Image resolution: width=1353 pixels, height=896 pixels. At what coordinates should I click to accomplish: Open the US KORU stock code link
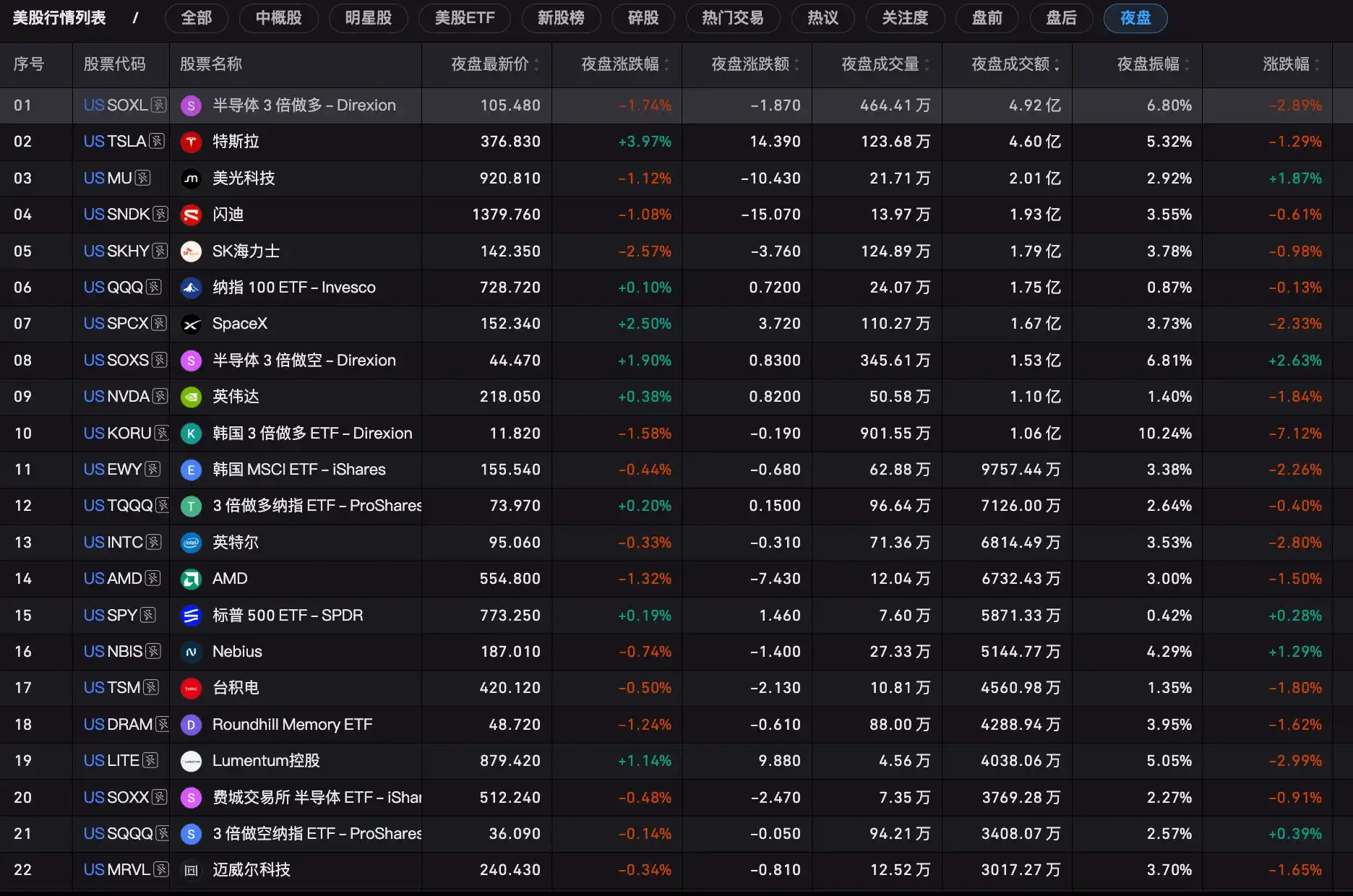(x=118, y=433)
